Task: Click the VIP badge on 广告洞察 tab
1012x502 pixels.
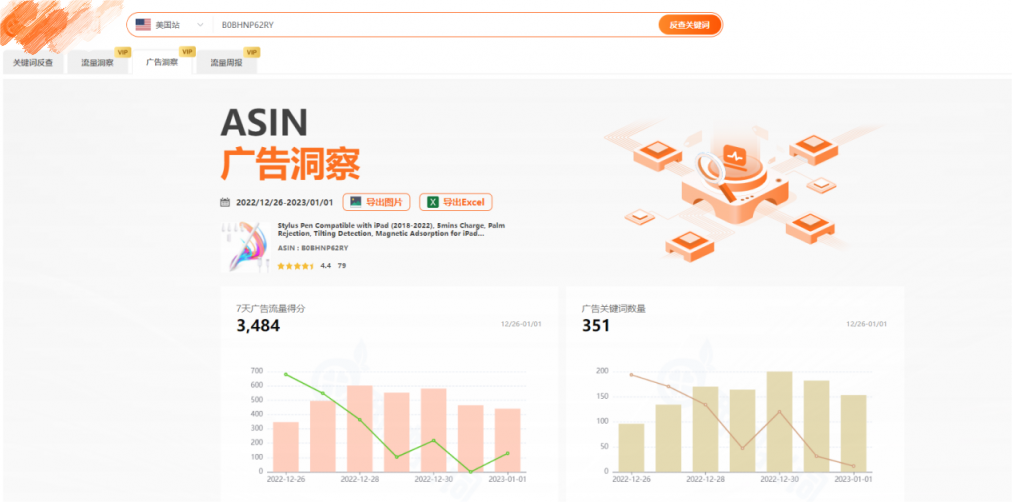Action: coord(187,52)
